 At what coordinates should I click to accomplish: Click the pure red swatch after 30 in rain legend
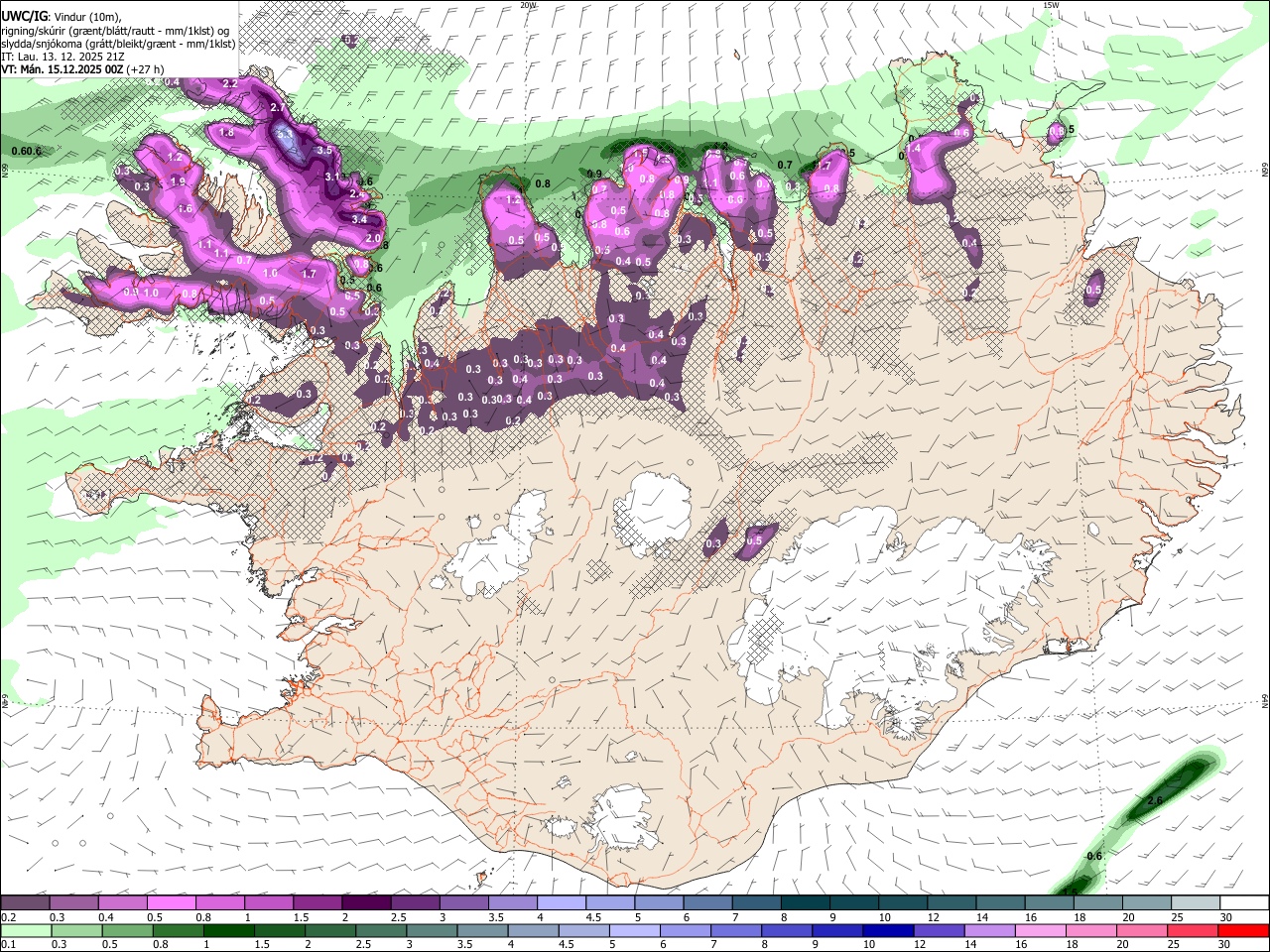coord(1244,930)
